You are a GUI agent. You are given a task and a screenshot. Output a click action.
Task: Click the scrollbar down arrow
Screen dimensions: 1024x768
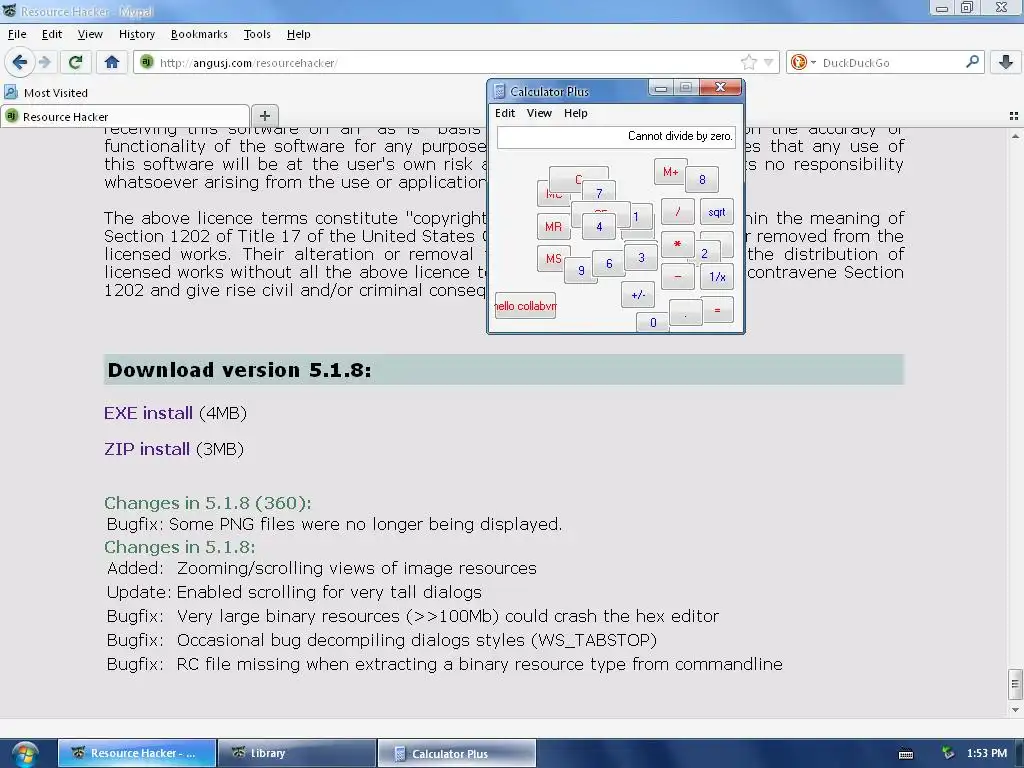point(1014,710)
